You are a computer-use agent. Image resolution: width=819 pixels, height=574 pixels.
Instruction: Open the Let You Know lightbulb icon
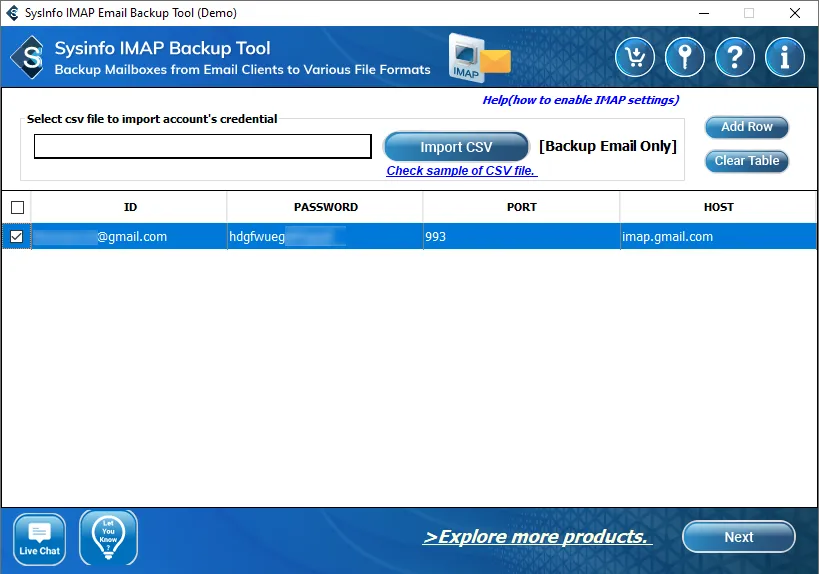pos(108,538)
